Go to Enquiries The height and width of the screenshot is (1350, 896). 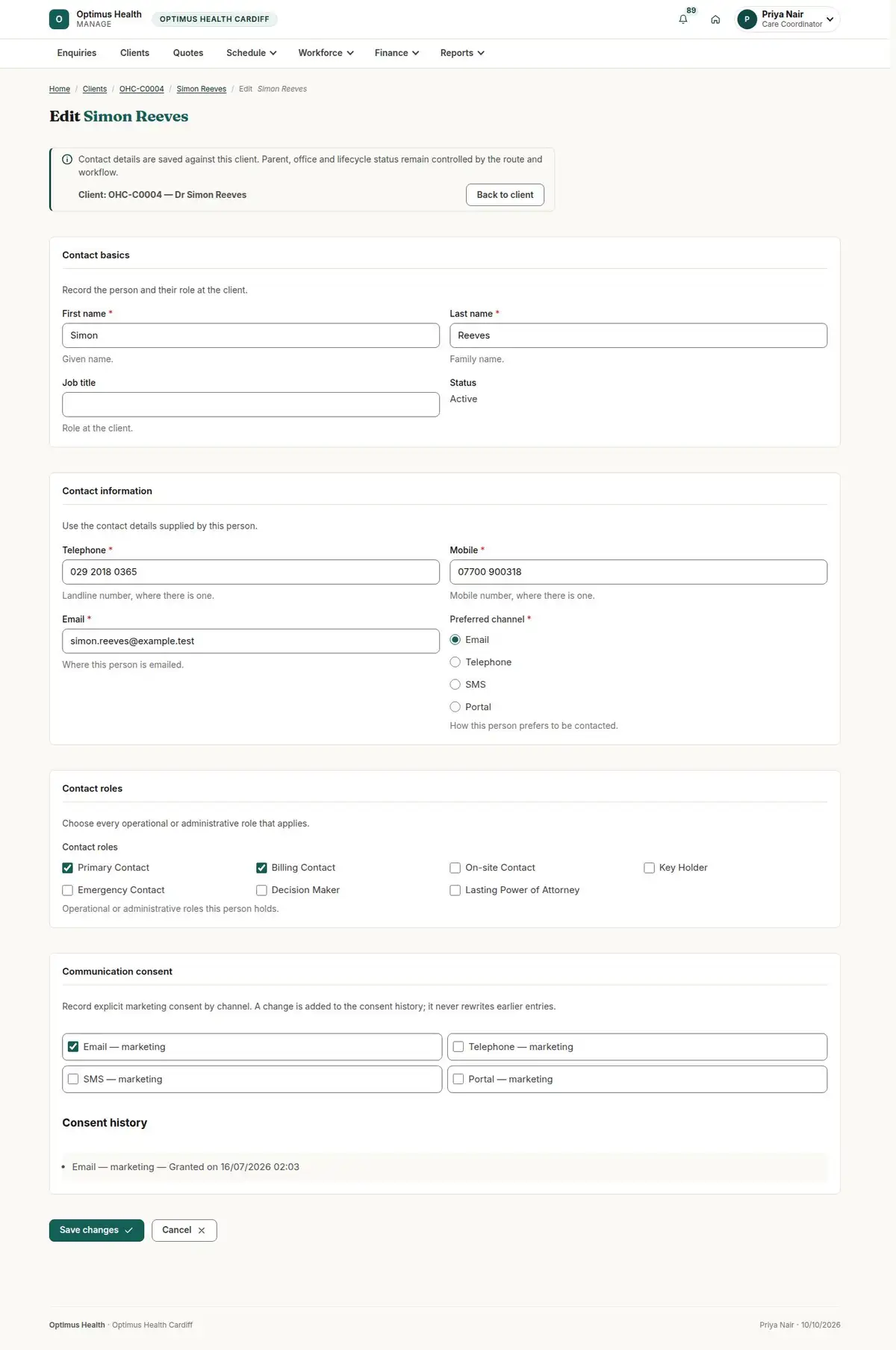[x=77, y=53]
